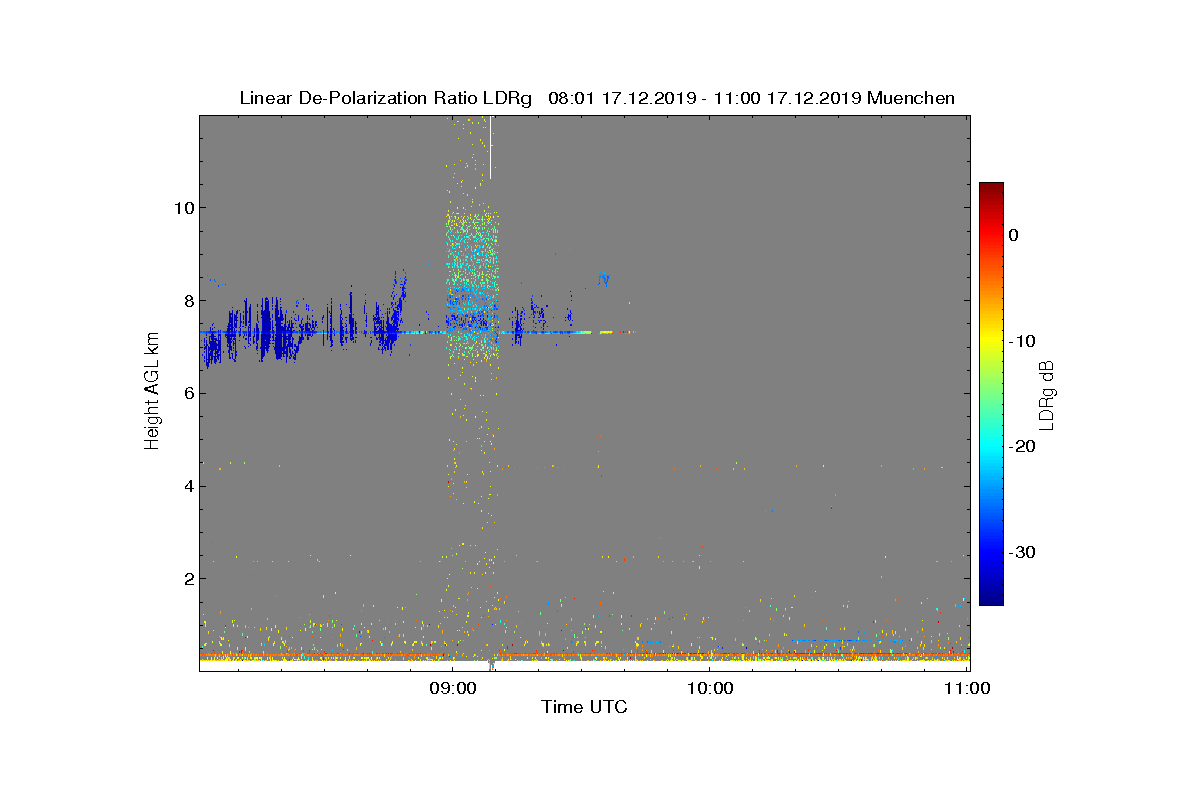Click the height tick label 4
Image resolution: width=1200 pixels, height=800 pixels.
click(x=187, y=486)
